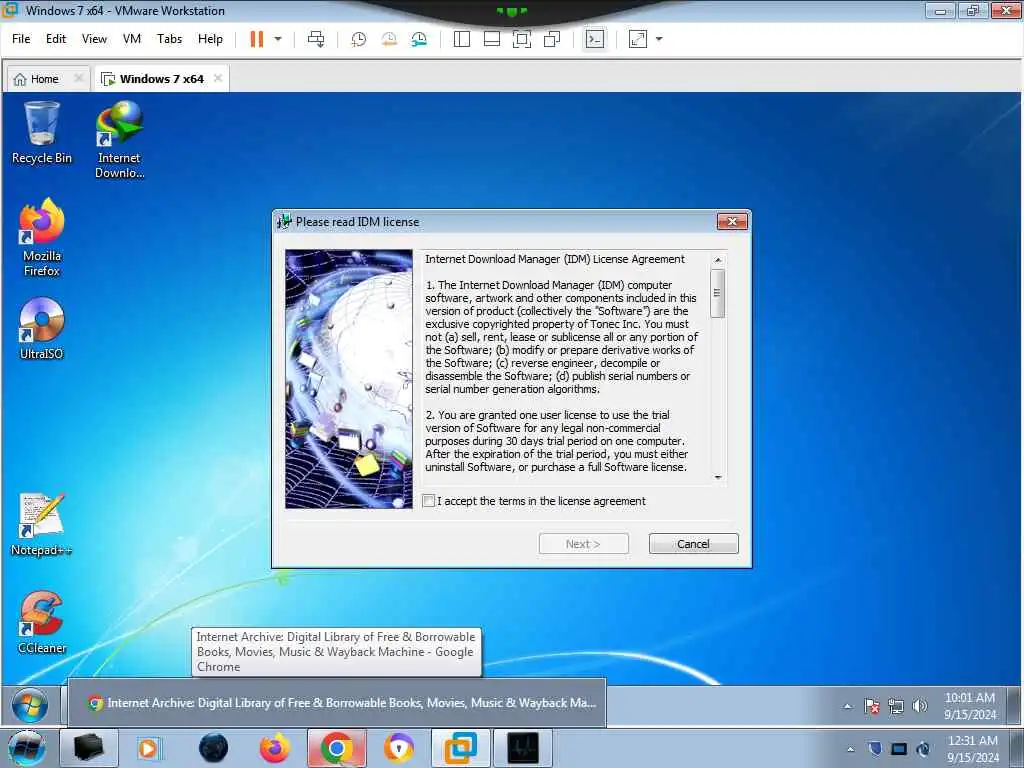Click the license text scroll-down arrow
1024x768 pixels.
coord(718,477)
